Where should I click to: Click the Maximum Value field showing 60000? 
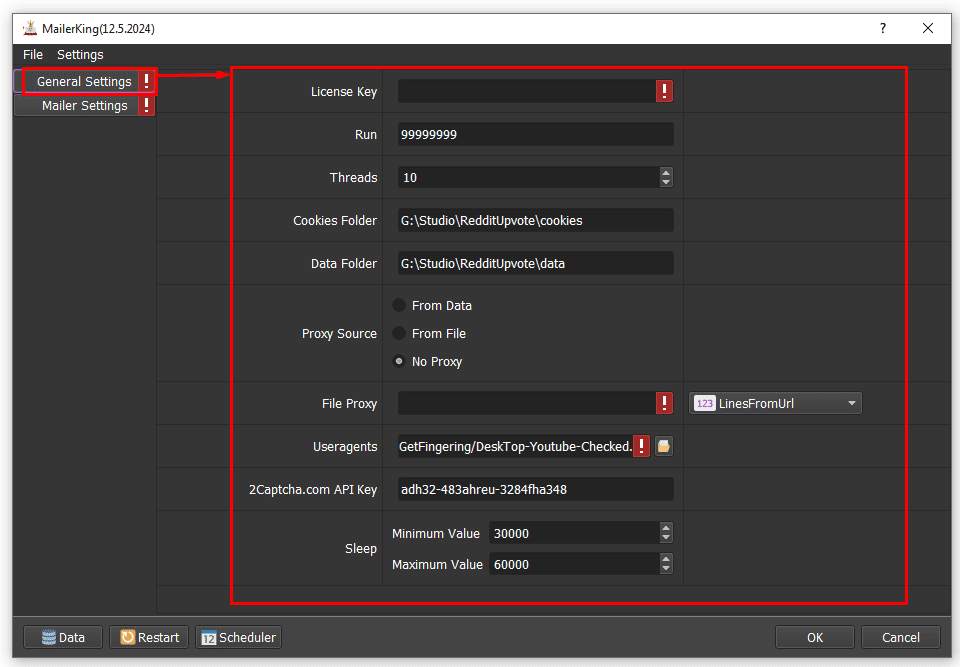coord(574,564)
